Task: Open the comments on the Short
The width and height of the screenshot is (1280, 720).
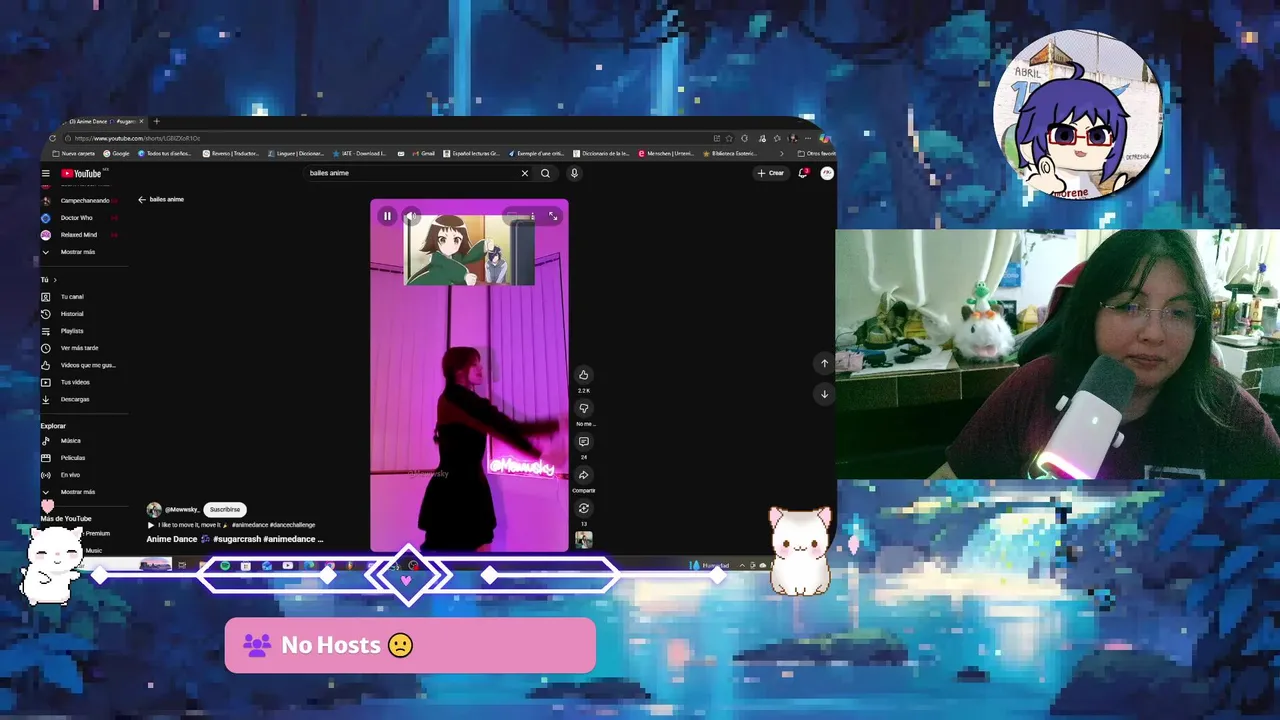Action: [584, 442]
